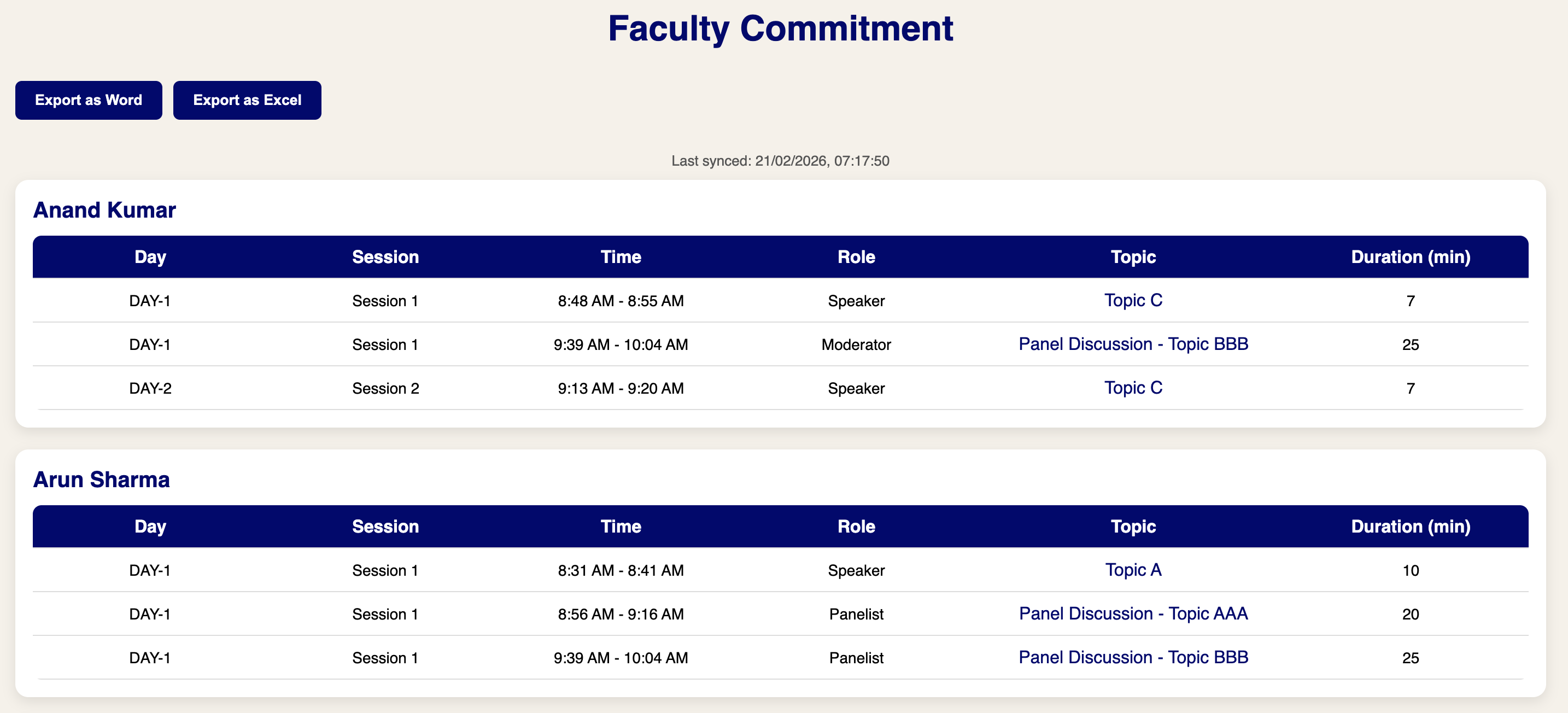The height and width of the screenshot is (713, 1568).
Task: Open the Topic C link under Anand Kumar
Action: pos(1132,300)
